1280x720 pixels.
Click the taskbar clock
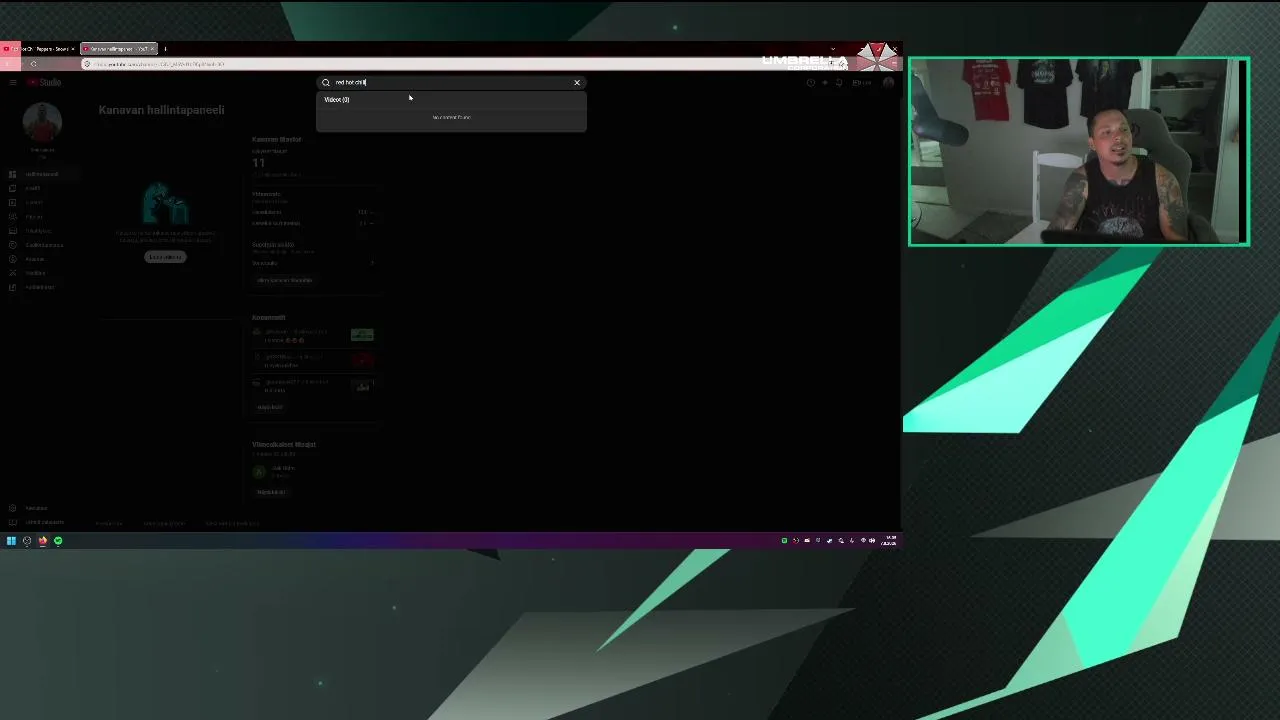888,541
